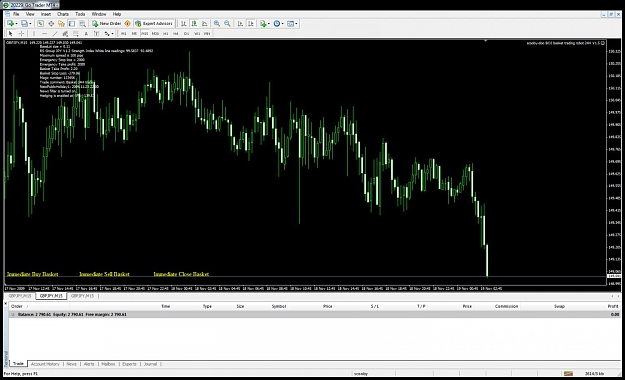This screenshot has width=625, height=380.
Task: Open the Tools menu
Action: click(81, 14)
